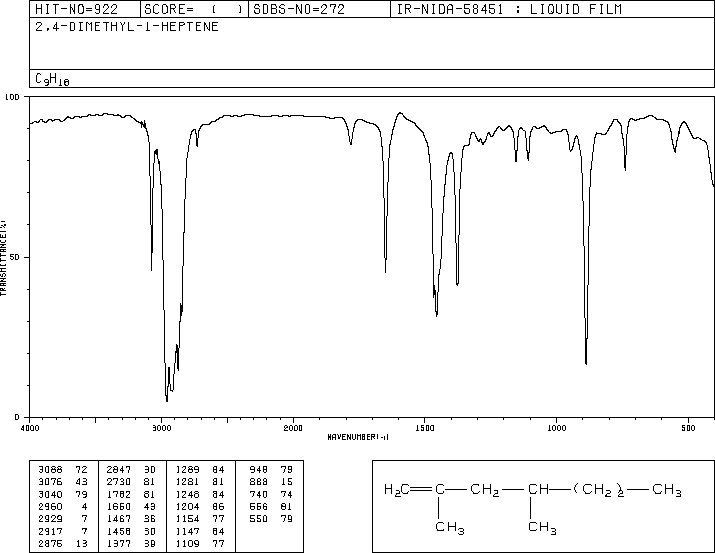Click transmittance value 72 beside 3088
Viewport: 715px width, 553px height.
[81, 470]
